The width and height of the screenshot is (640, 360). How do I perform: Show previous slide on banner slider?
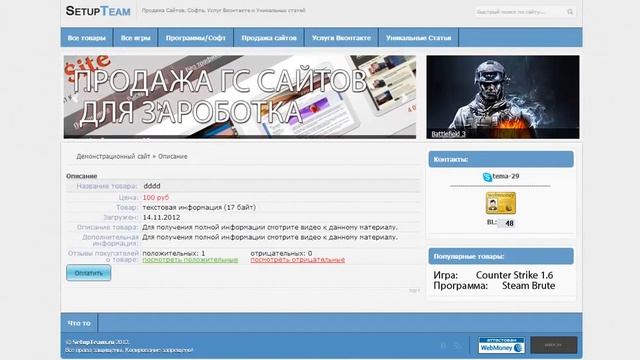click(75, 98)
